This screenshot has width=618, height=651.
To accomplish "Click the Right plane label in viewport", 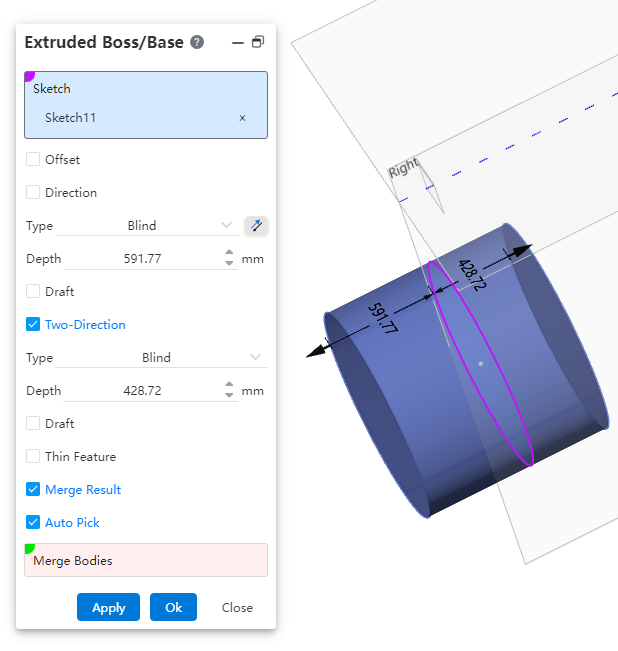I will click(403, 167).
